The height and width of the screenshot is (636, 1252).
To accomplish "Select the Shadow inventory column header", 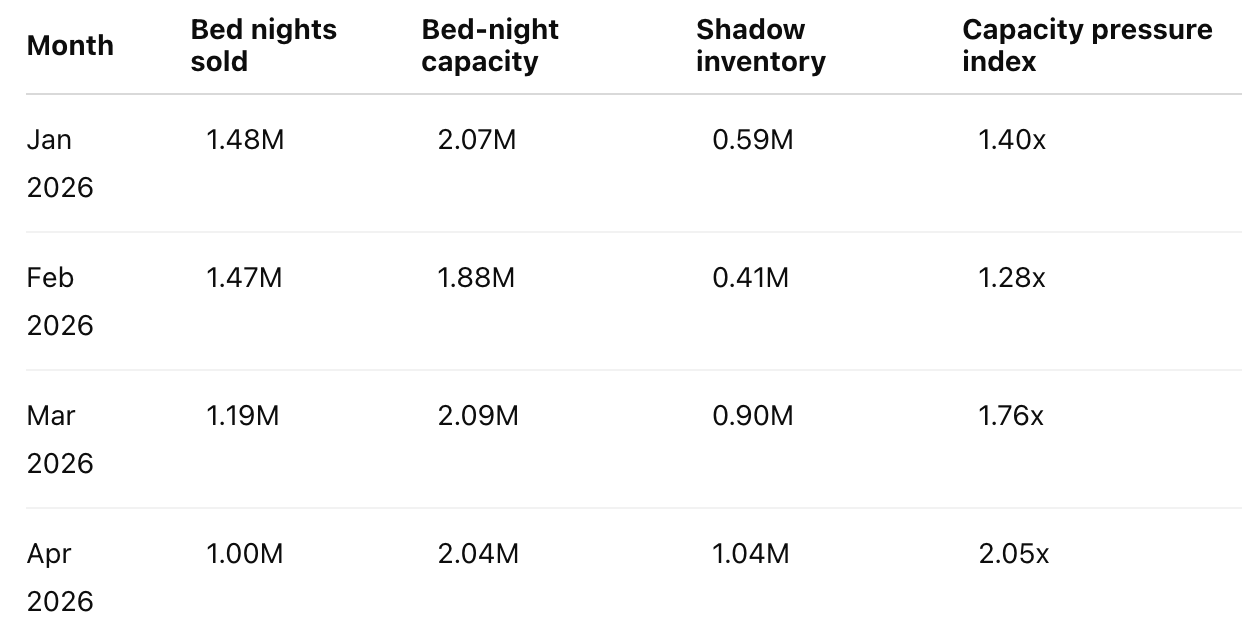I will [761, 46].
